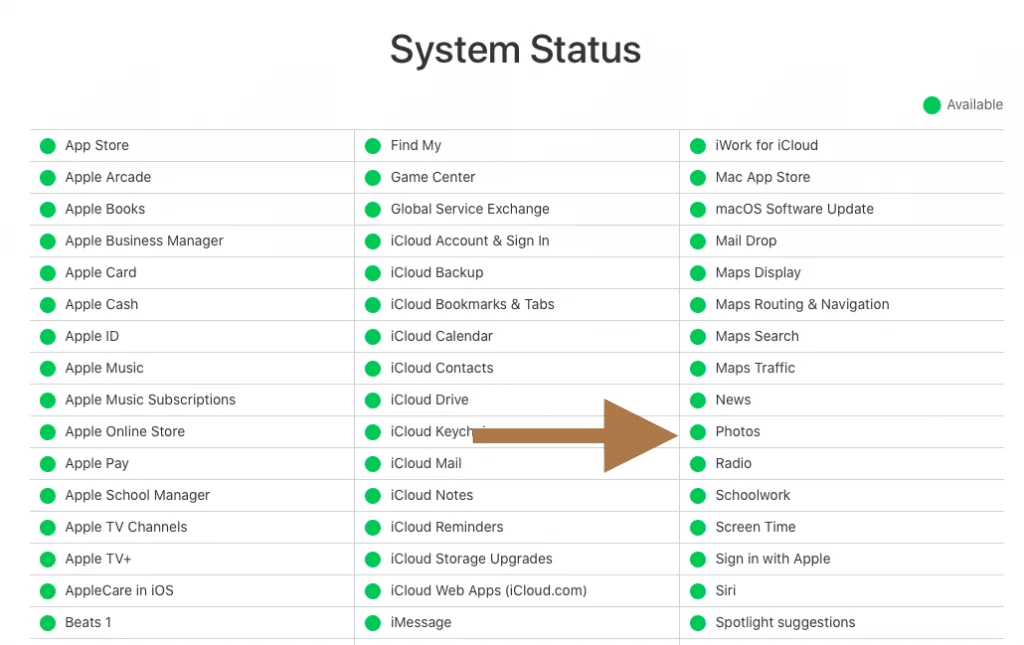Click the green dot next to iMessage
The image size is (1024, 645).
[373, 623]
